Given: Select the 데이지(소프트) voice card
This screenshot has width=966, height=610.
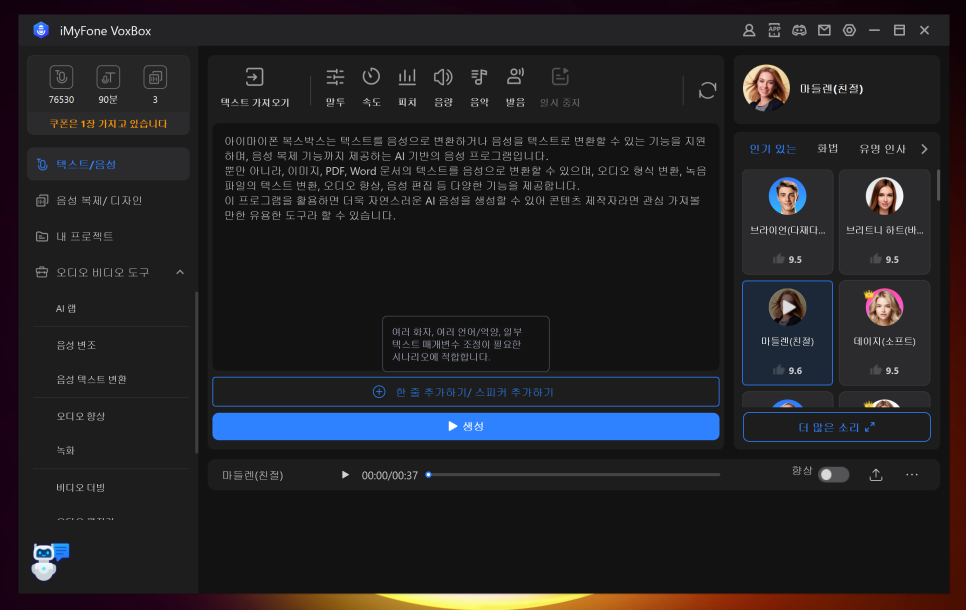Looking at the screenshot, I should click(x=885, y=333).
